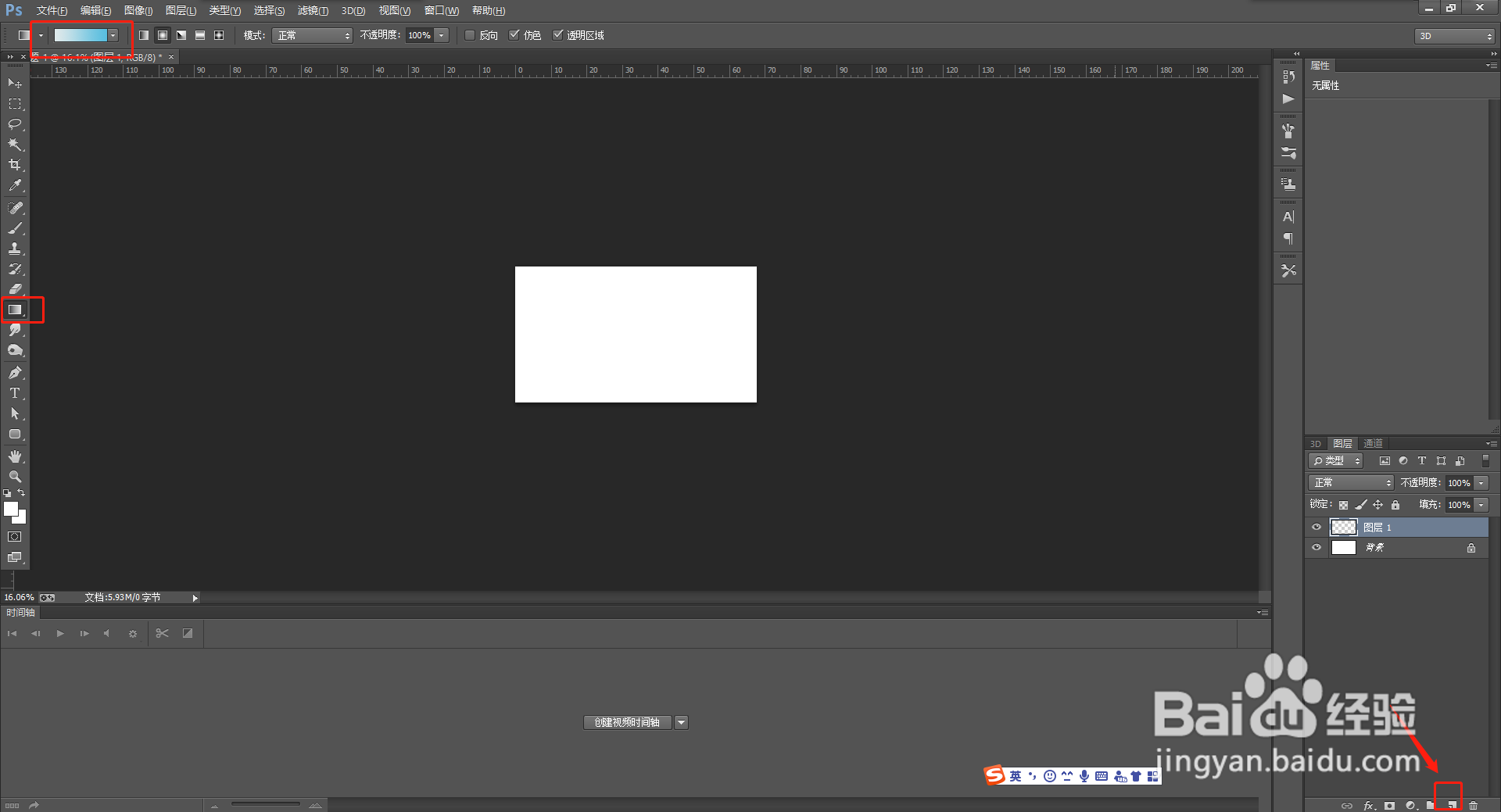Open the 滤镜 menu
The height and width of the screenshot is (812, 1501).
pos(313,10)
